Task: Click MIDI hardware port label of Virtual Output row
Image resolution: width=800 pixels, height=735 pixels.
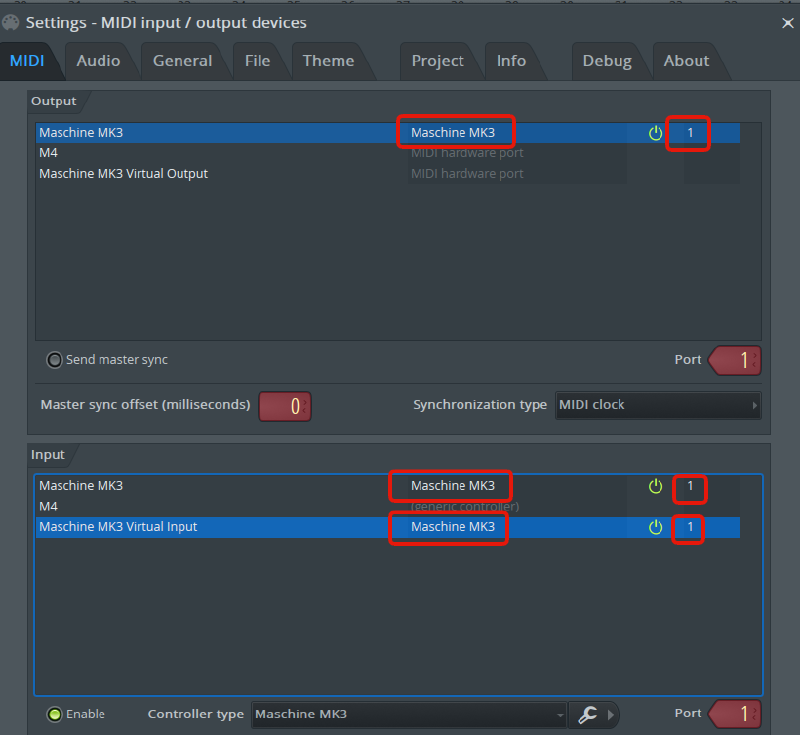Action: tap(467, 174)
